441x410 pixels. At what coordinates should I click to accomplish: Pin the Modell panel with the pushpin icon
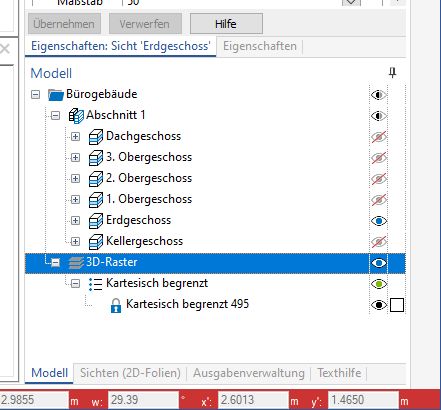(393, 72)
